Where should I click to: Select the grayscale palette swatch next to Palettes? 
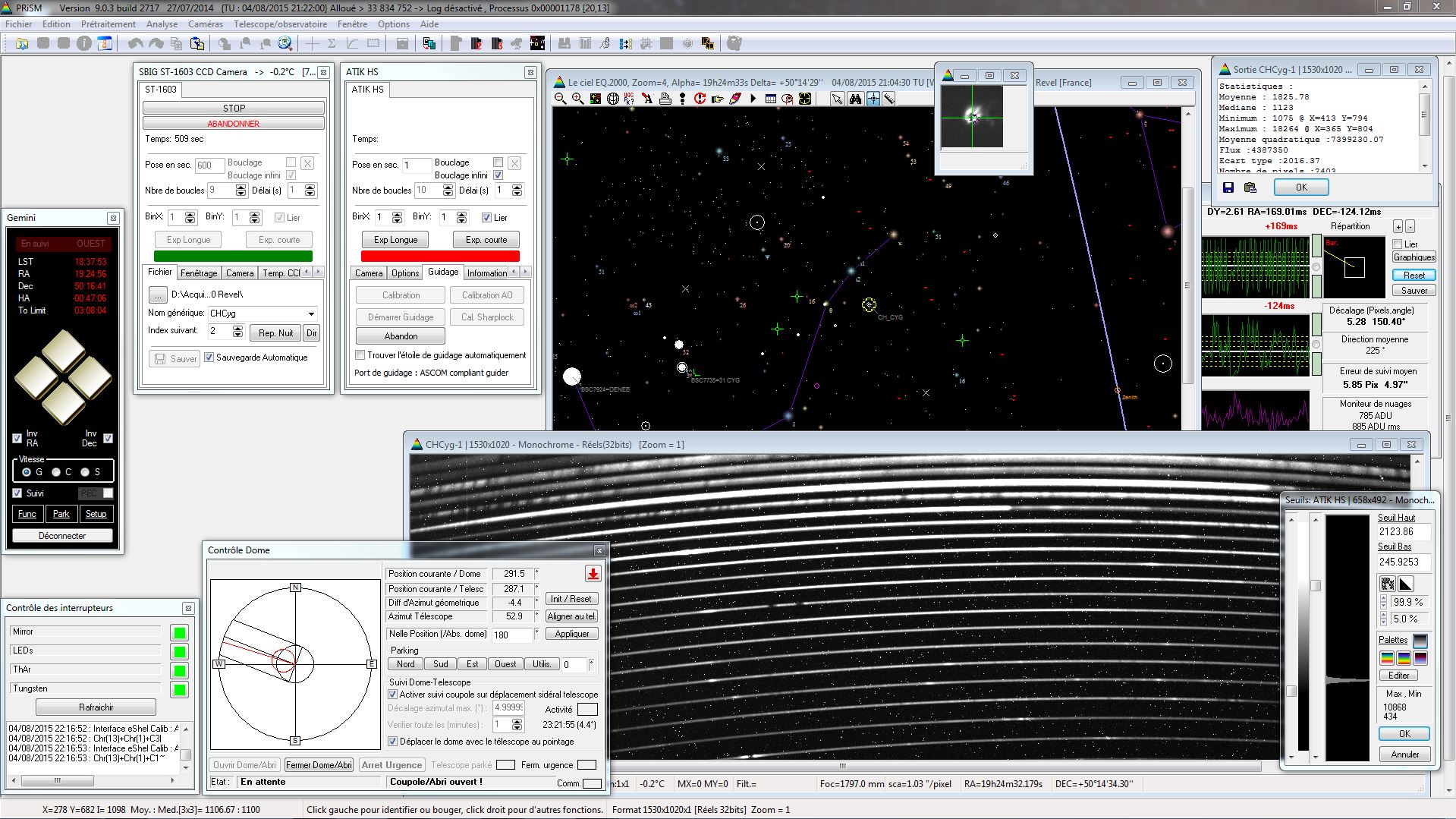[1420, 641]
